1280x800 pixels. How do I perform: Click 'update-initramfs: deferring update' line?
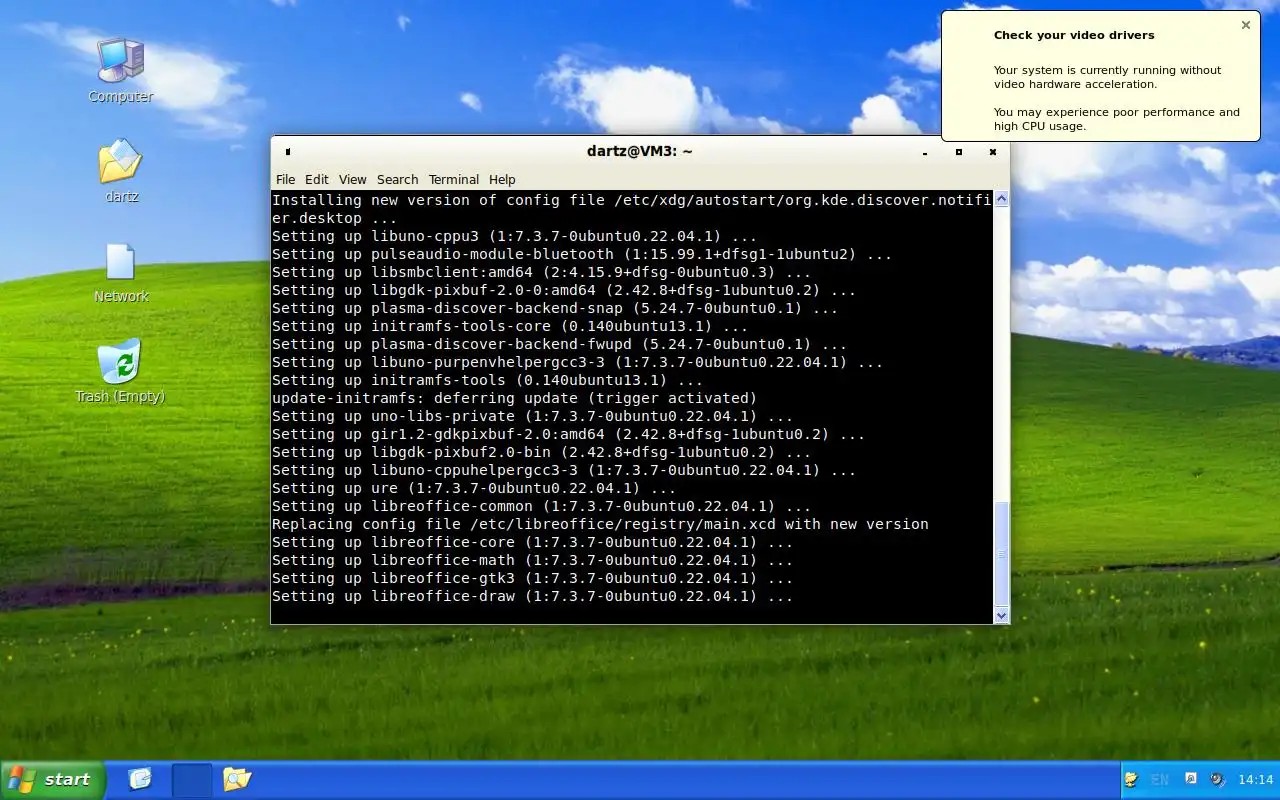(515, 398)
